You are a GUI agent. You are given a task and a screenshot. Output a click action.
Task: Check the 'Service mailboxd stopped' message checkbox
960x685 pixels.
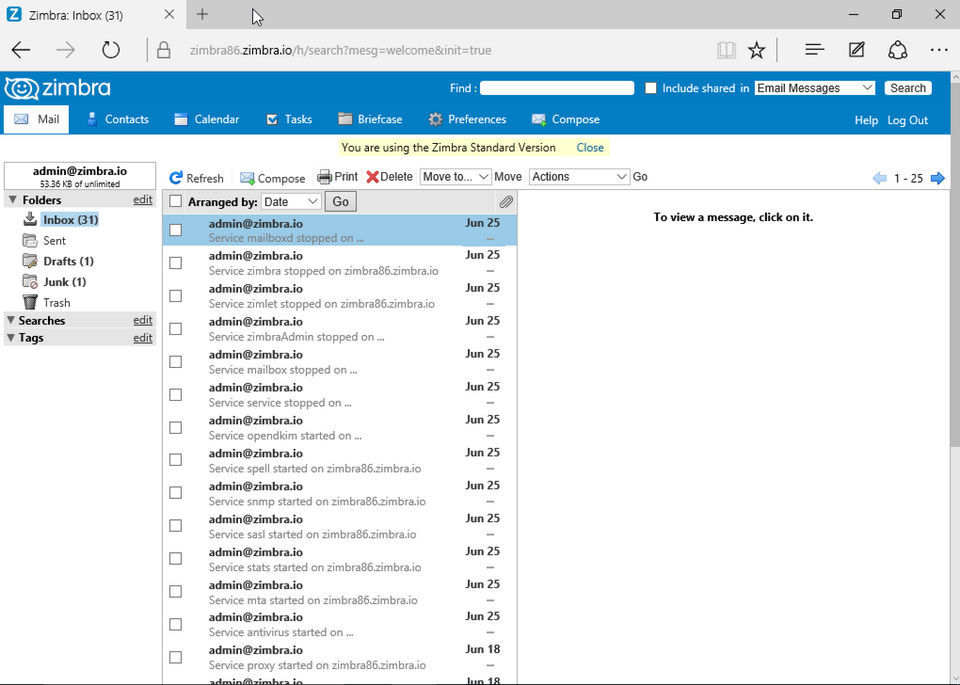pos(176,230)
